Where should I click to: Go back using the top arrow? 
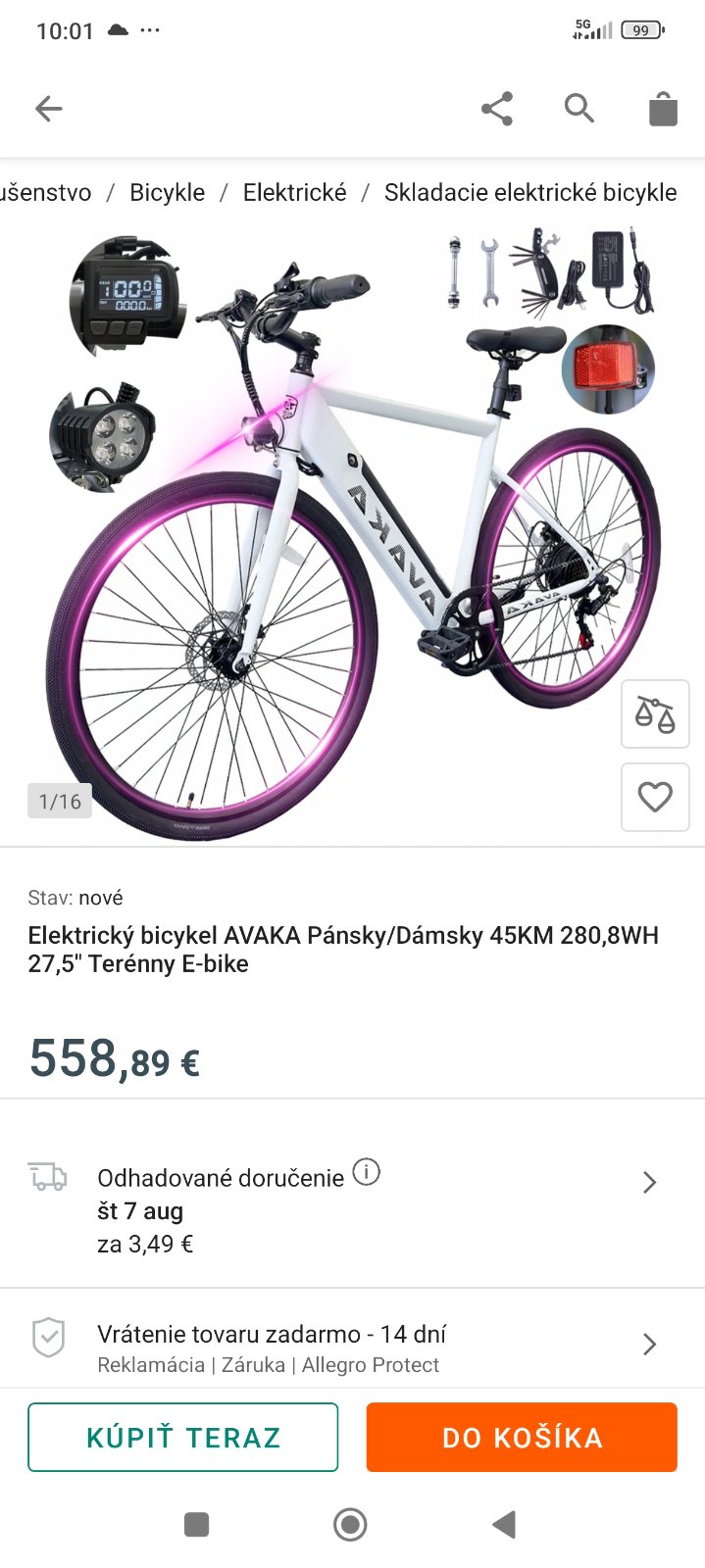[48, 109]
